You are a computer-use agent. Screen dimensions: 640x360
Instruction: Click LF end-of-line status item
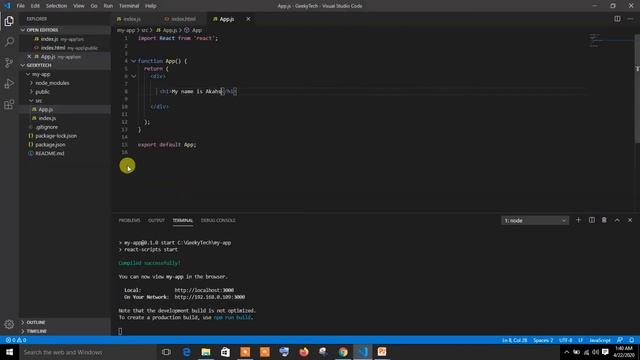[x=580, y=340]
